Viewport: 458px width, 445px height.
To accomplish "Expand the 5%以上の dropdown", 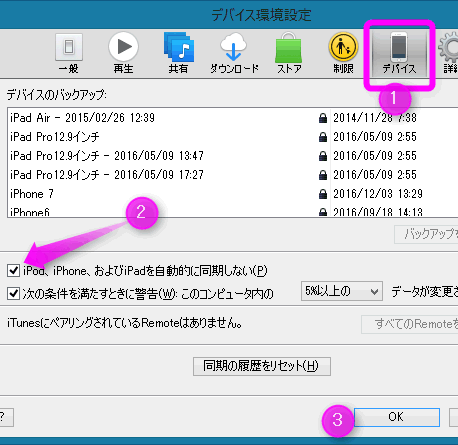I will coord(342,291).
